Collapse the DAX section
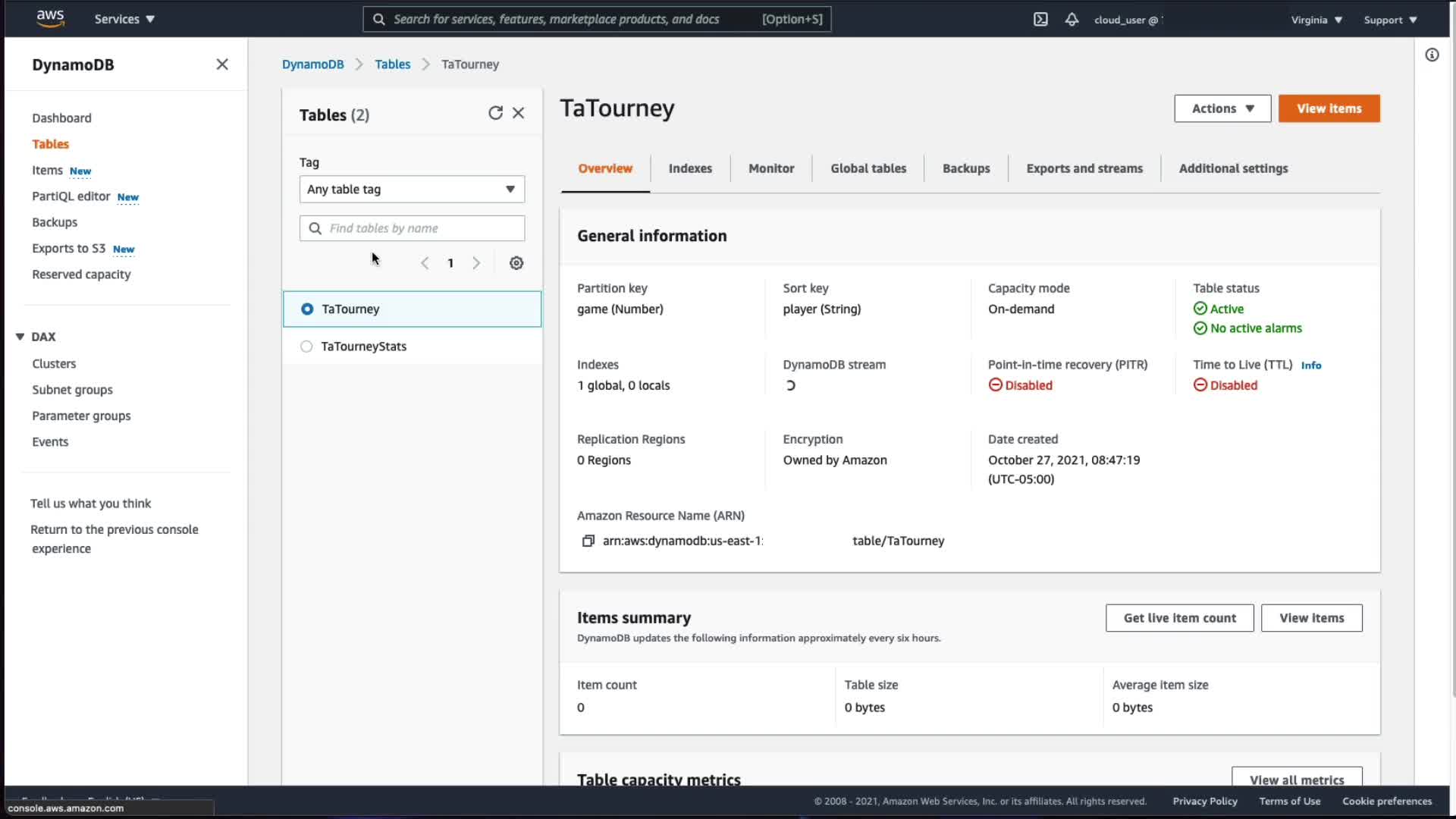This screenshot has height=819, width=1456. [20, 337]
